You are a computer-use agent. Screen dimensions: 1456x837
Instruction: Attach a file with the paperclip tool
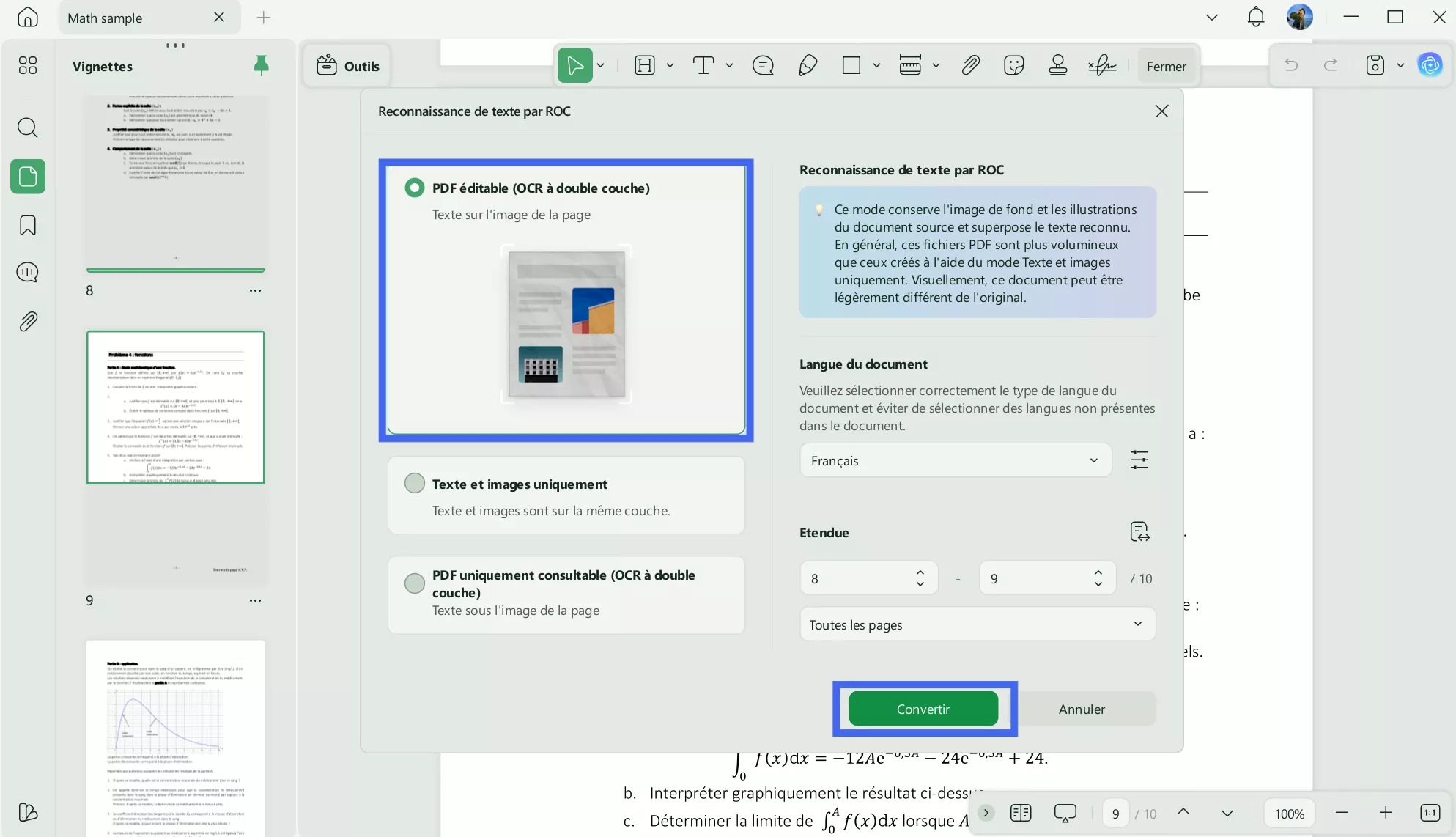[x=969, y=65]
